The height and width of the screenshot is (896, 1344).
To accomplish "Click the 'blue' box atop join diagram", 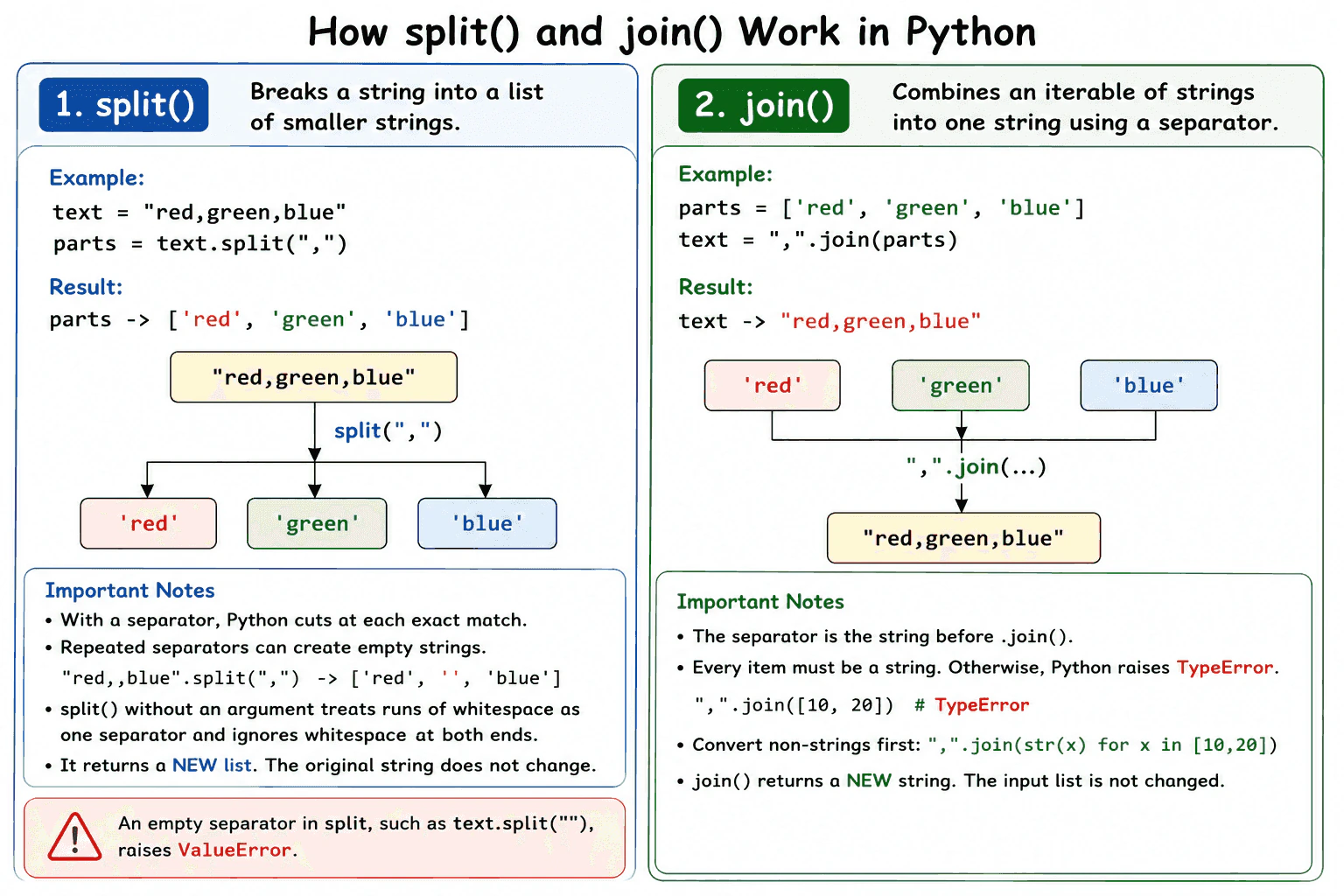I will [x=1149, y=385].
